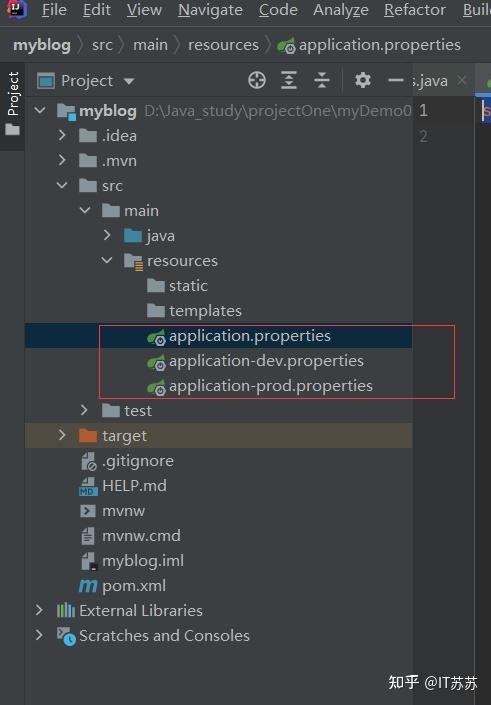Click the Scratches and Consoles icon

tap(66, 636)
